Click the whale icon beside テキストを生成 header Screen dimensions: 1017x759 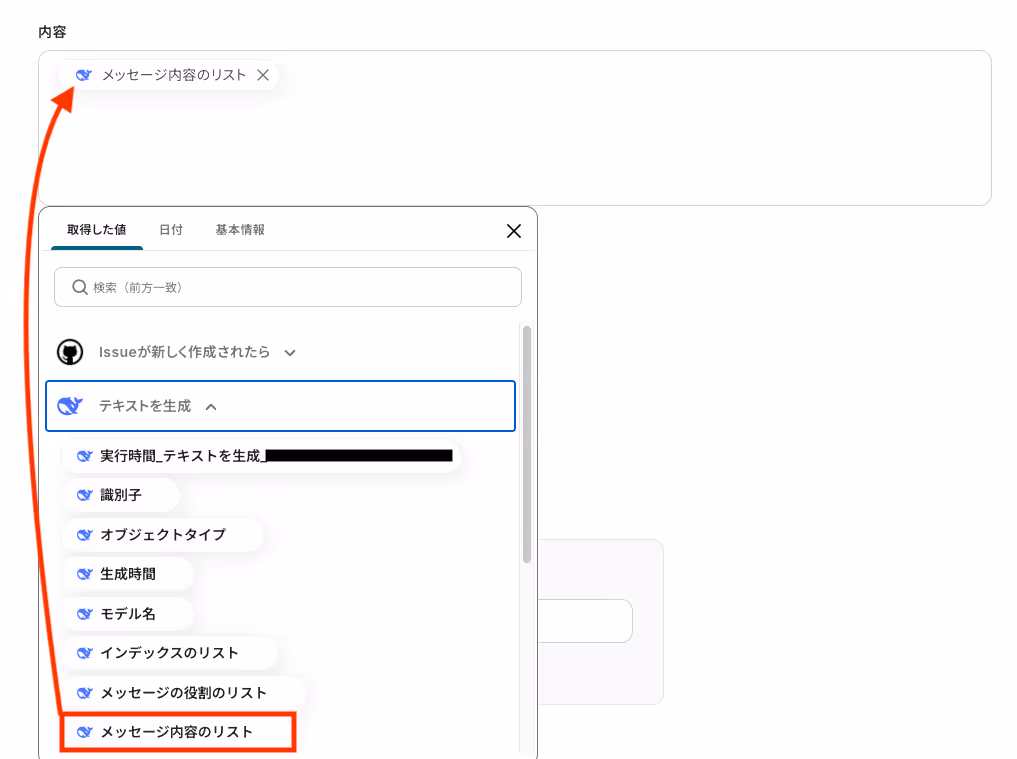tap(70, 405)
